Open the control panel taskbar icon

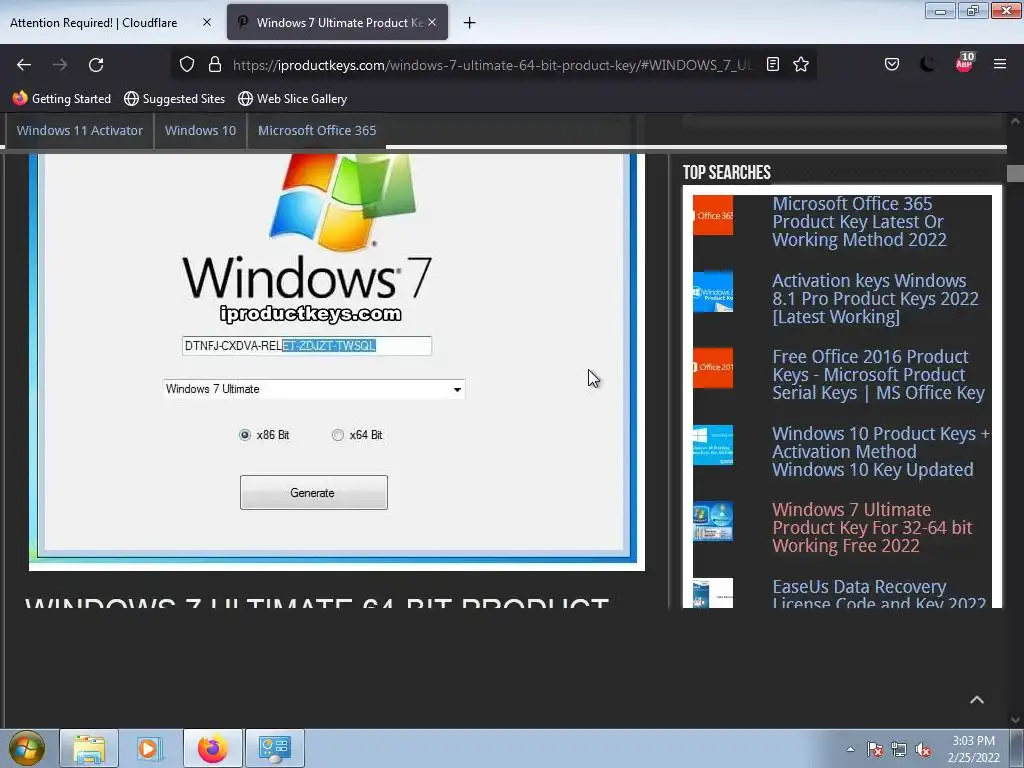[x=274, y=748]
